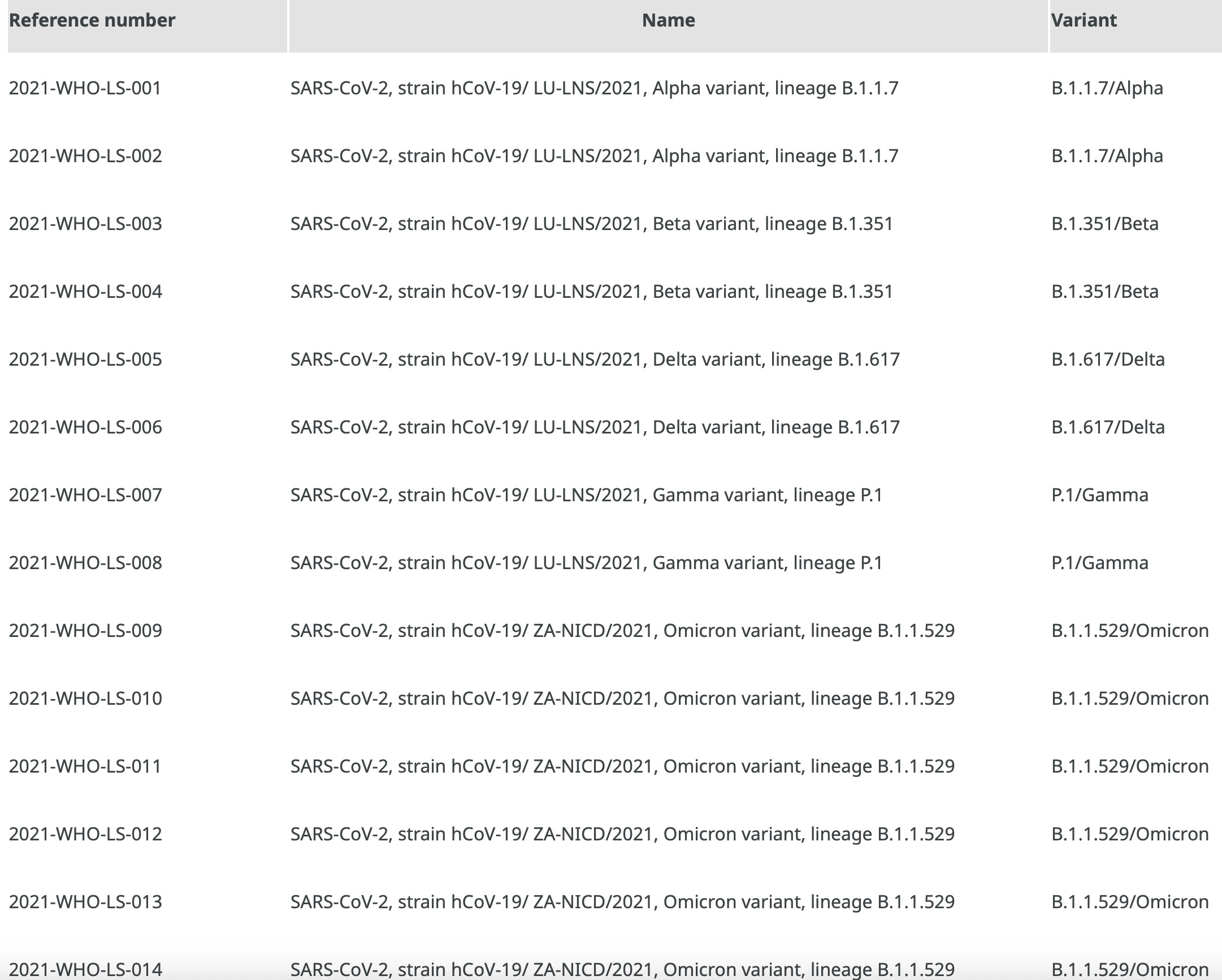Click reference number 2021-WHO-LS-007

pos(85,495)
